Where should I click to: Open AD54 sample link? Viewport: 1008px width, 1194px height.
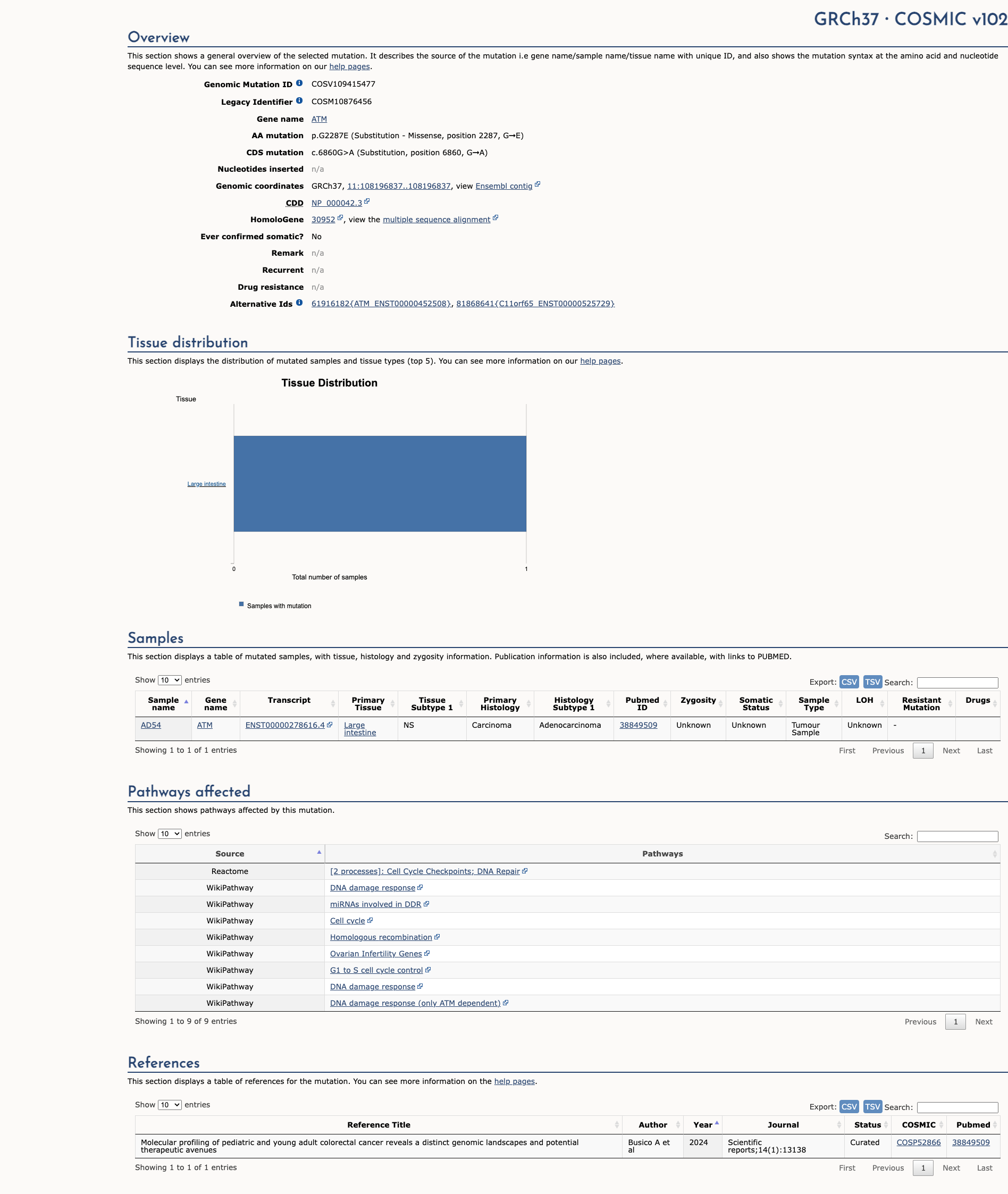coord(151,725)
